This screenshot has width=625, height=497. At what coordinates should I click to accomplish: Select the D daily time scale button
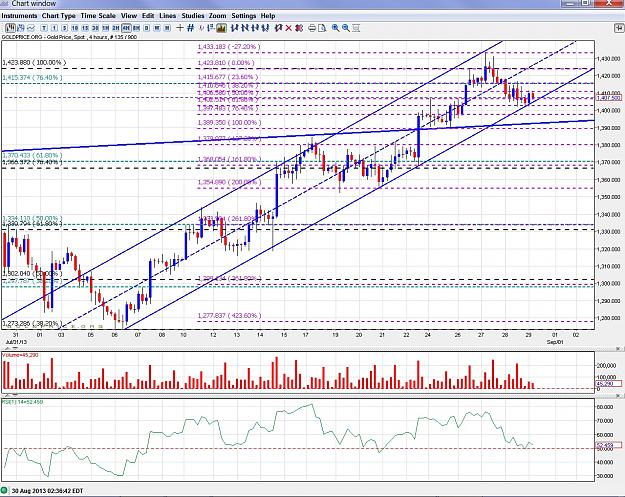(x=146, y=28)
